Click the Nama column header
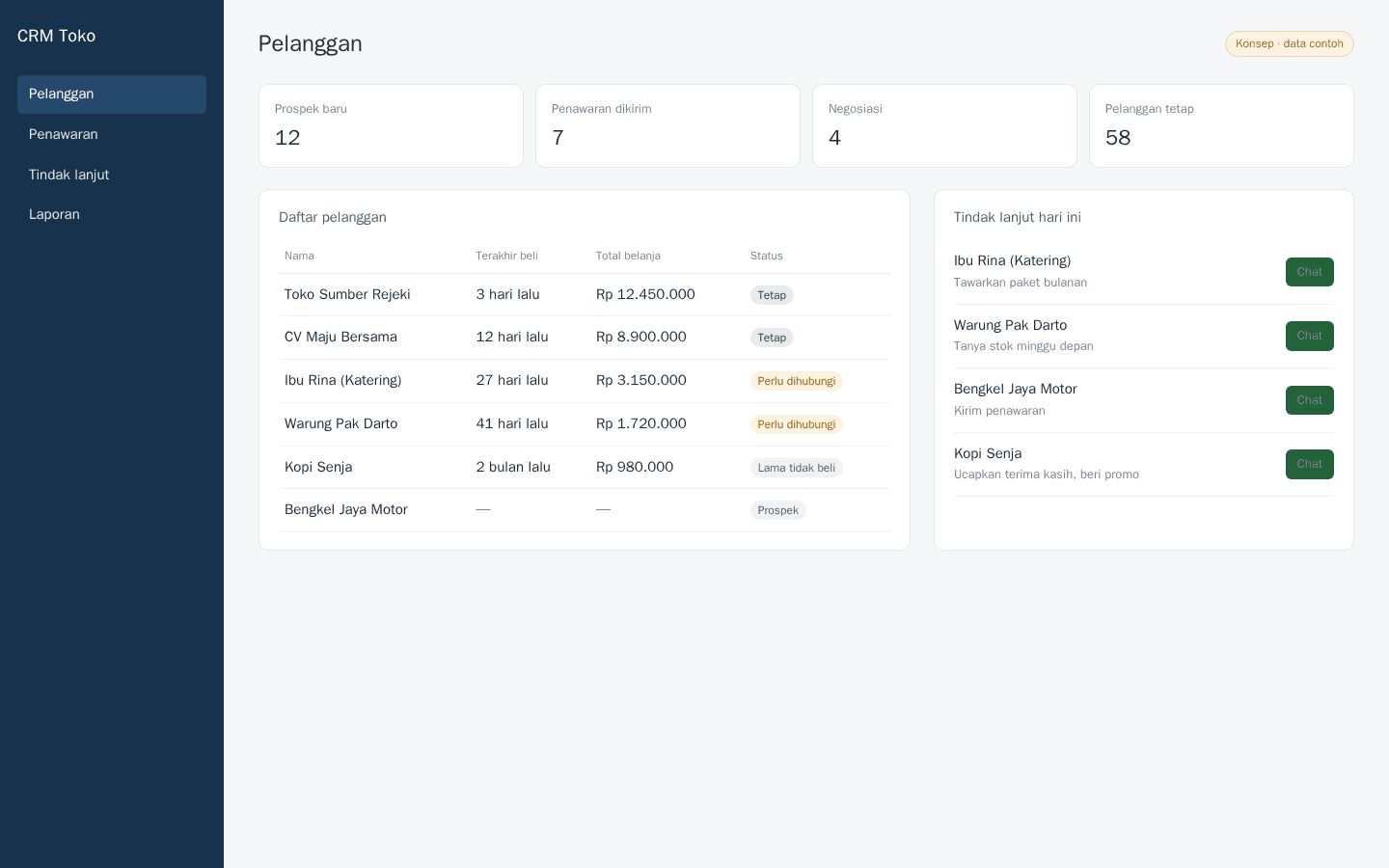The height and width of the screenshot is (868, 1389). coord(299,256)
